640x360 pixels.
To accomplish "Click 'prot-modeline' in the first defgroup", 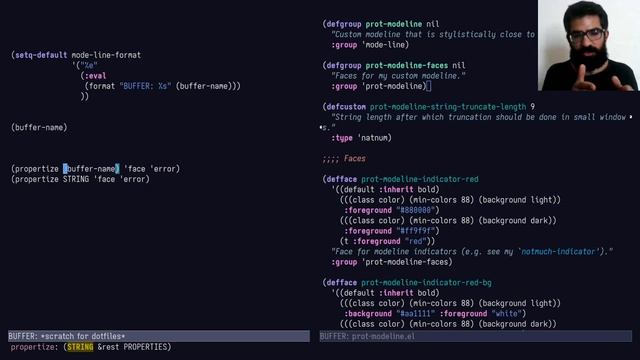I will pyautogui.click(x=393, y=24).
